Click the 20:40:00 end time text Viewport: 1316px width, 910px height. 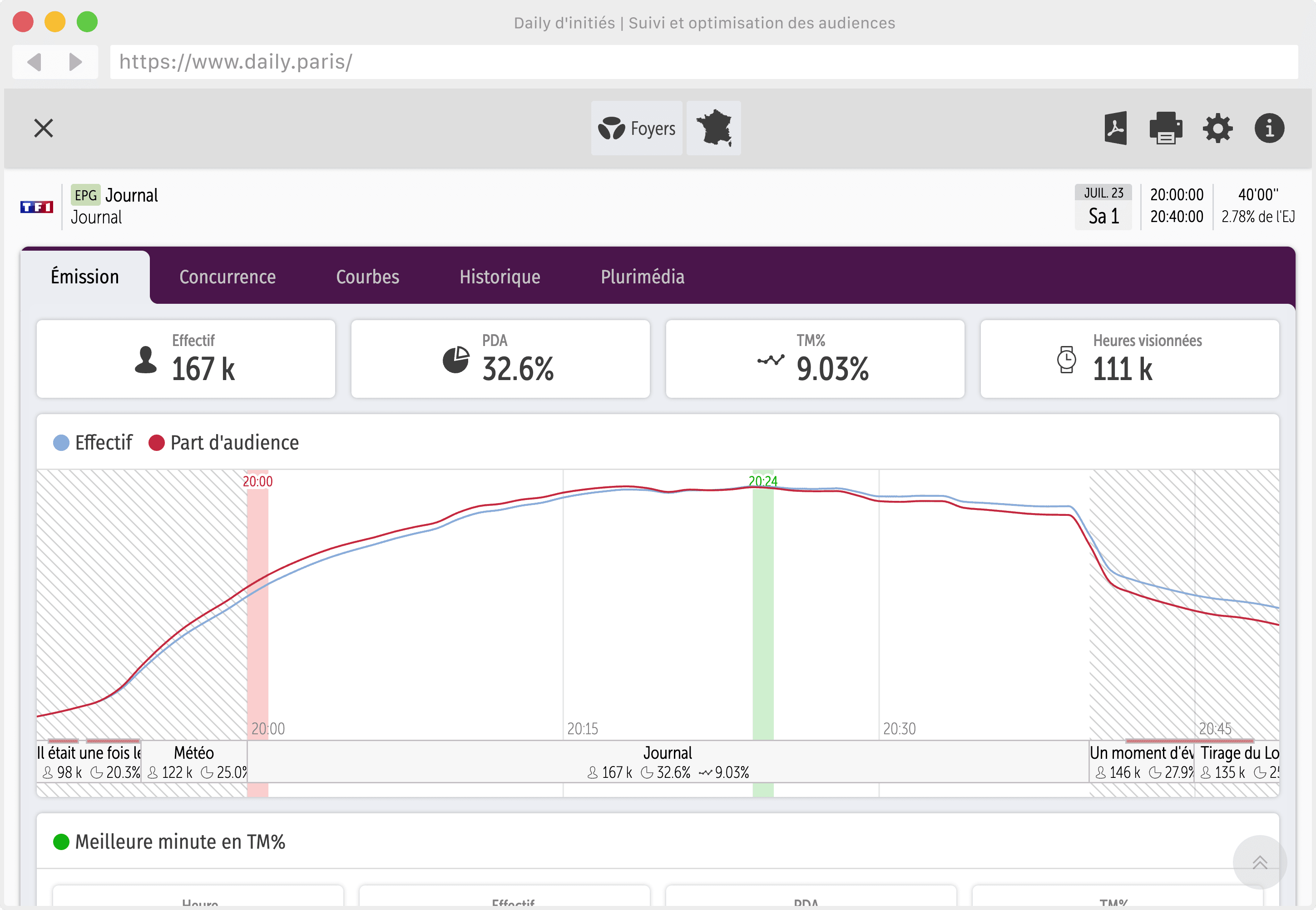click(x=1176, y=217)
